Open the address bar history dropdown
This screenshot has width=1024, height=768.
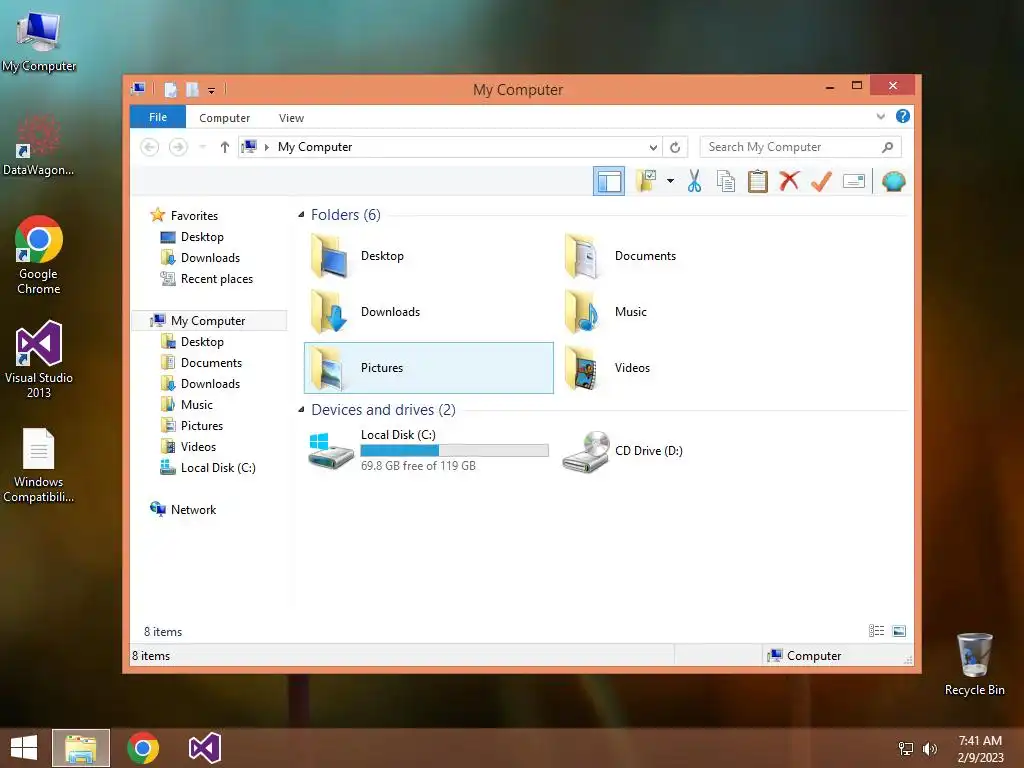(x=652, y=147)
